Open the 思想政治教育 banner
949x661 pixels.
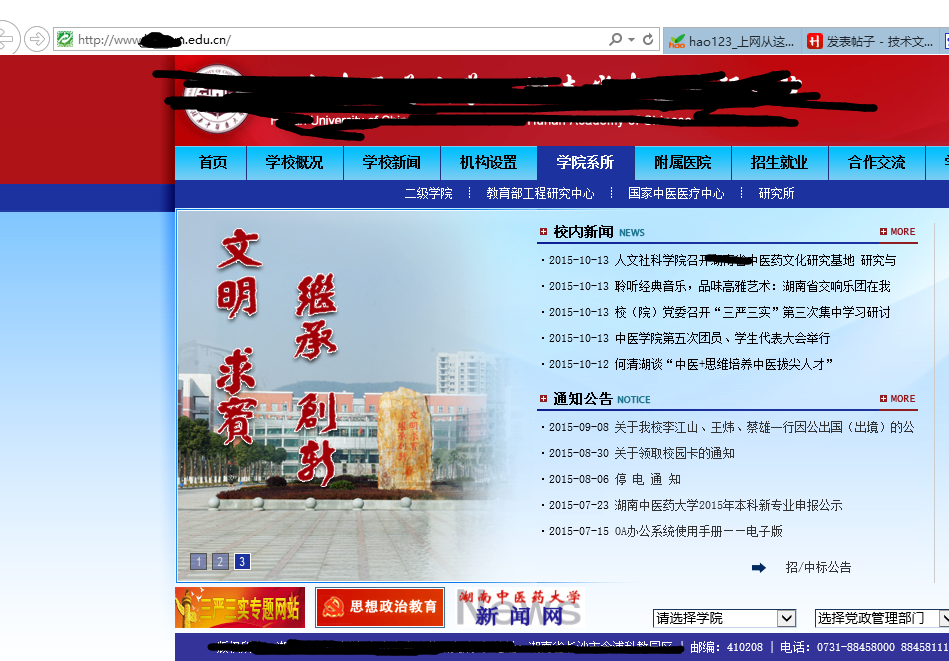coord(380,607)
